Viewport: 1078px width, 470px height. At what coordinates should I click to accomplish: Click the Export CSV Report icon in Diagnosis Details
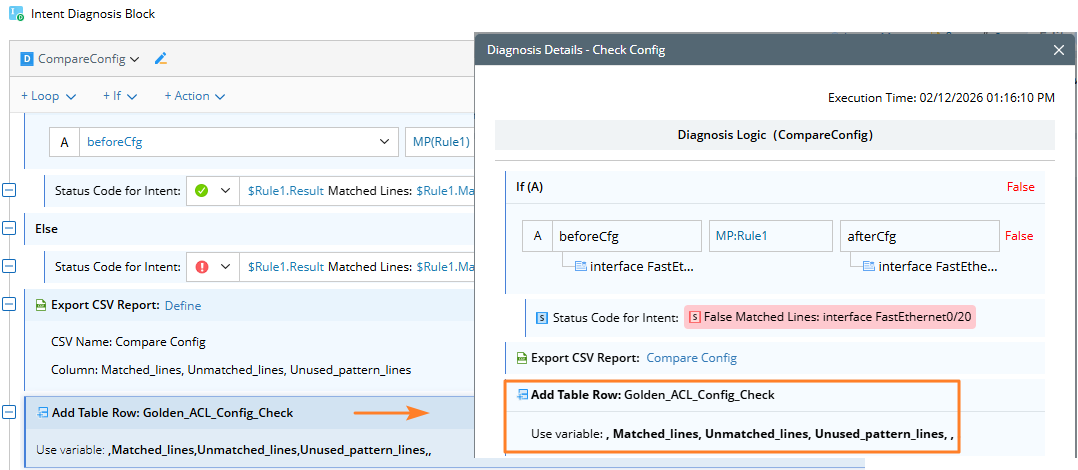521,358
